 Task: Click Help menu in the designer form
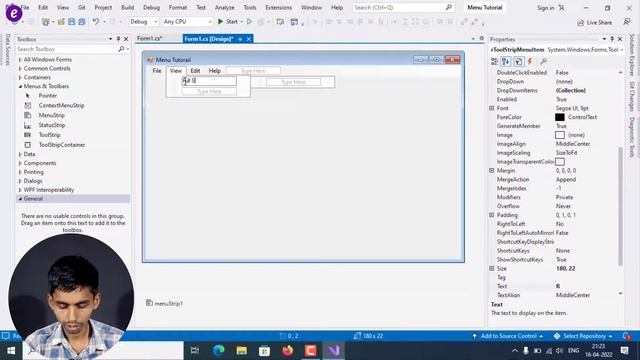click(x=215, y=71)
